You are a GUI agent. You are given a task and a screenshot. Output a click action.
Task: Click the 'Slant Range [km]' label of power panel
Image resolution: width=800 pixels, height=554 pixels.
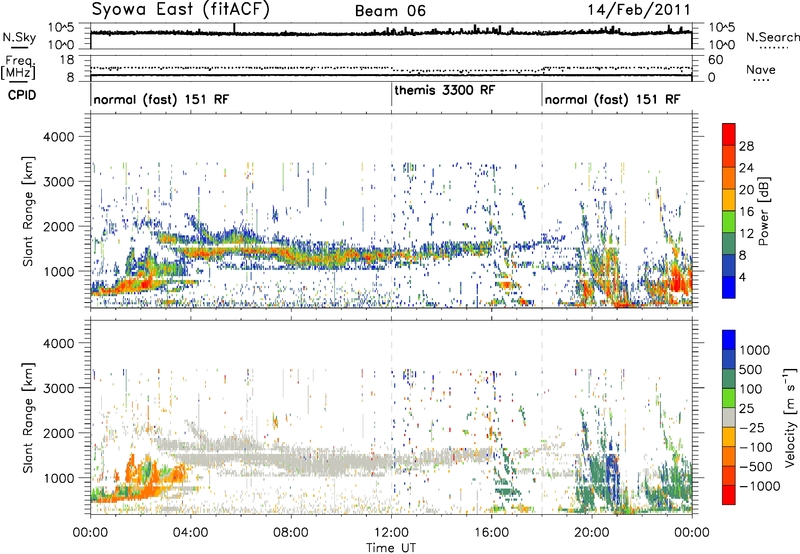click(x=28, y=211)
